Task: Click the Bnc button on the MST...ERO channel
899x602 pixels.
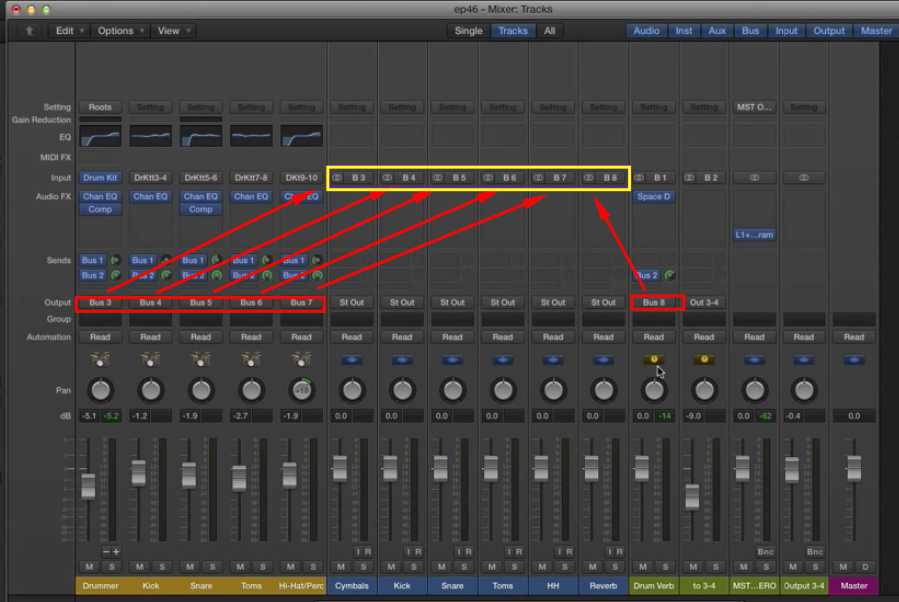Action: point(765,552)
